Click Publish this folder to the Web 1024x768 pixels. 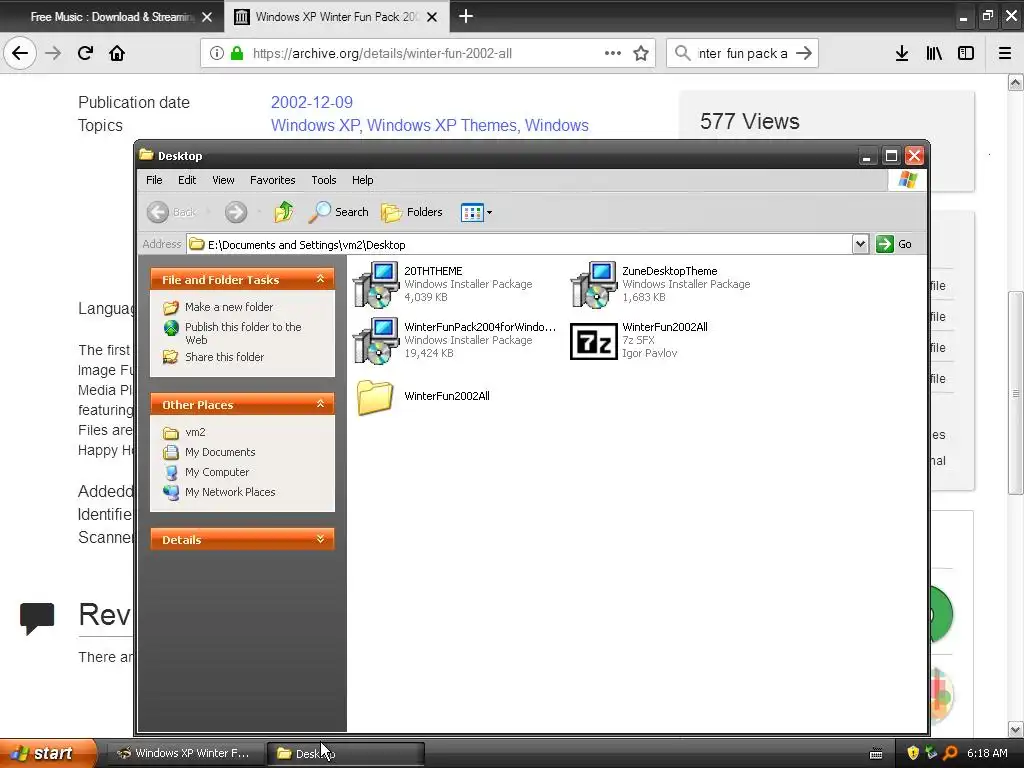(243, 333)
